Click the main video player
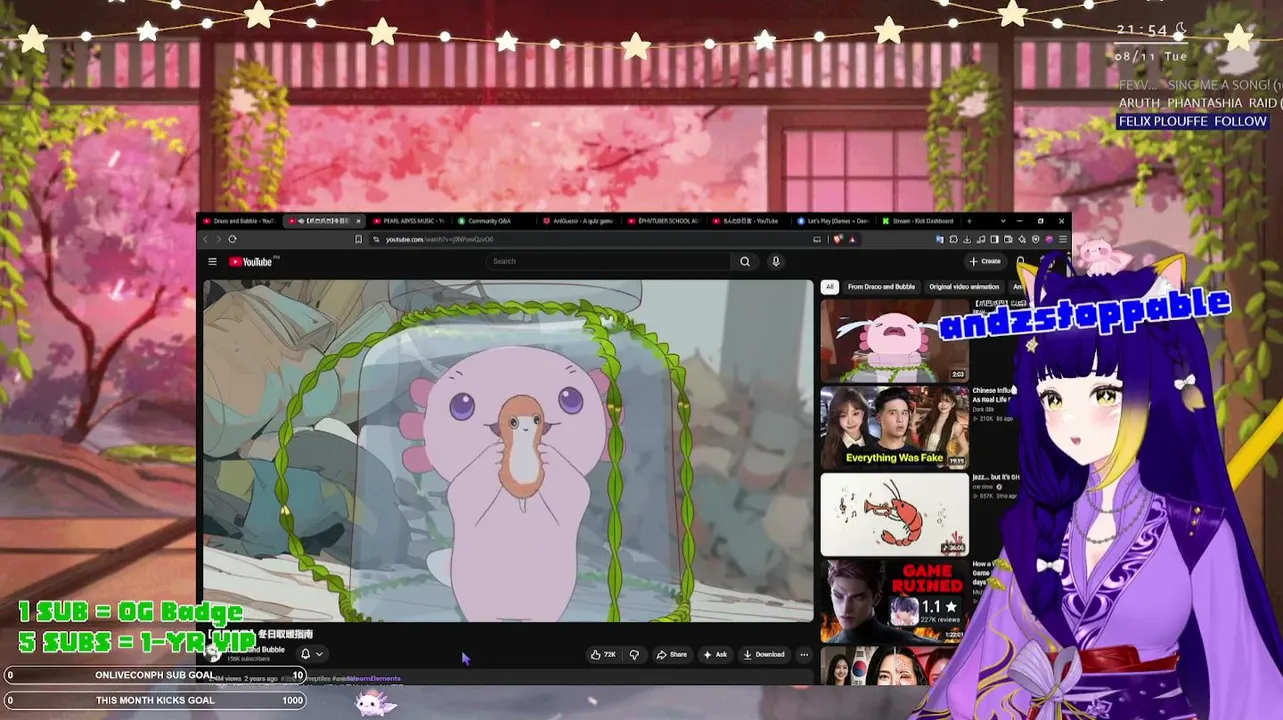Image resolution: width=1283 pixels, height=720 pixels. coord(508,451)
